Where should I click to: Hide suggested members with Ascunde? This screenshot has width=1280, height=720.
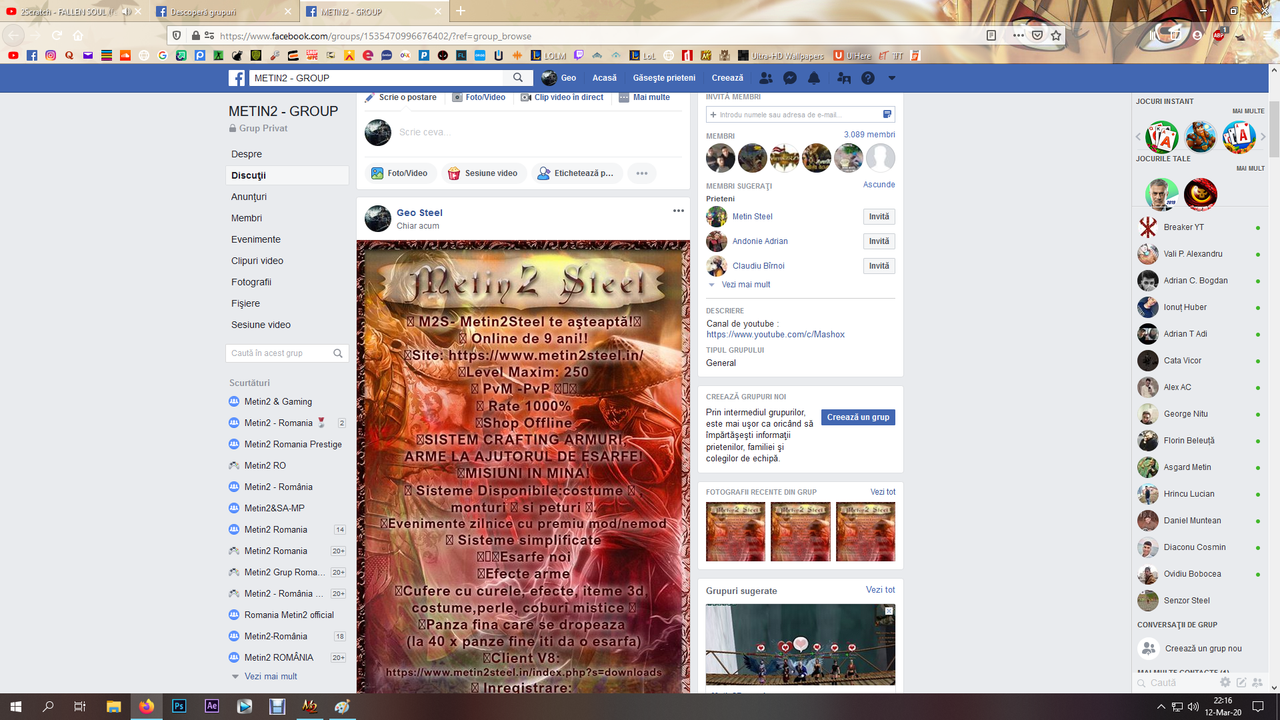879,185
